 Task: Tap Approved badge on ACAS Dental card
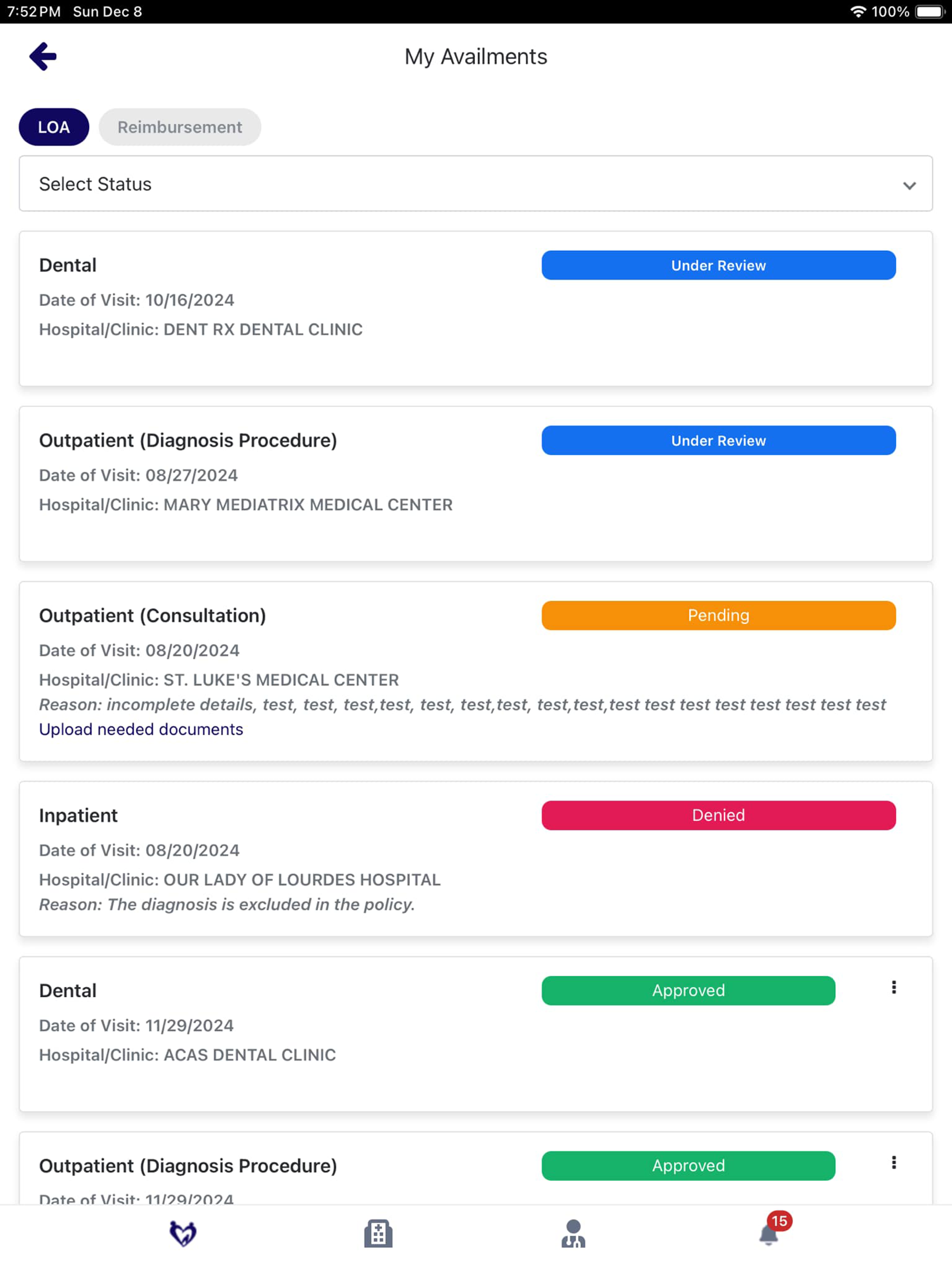click(x=688, y=990)
